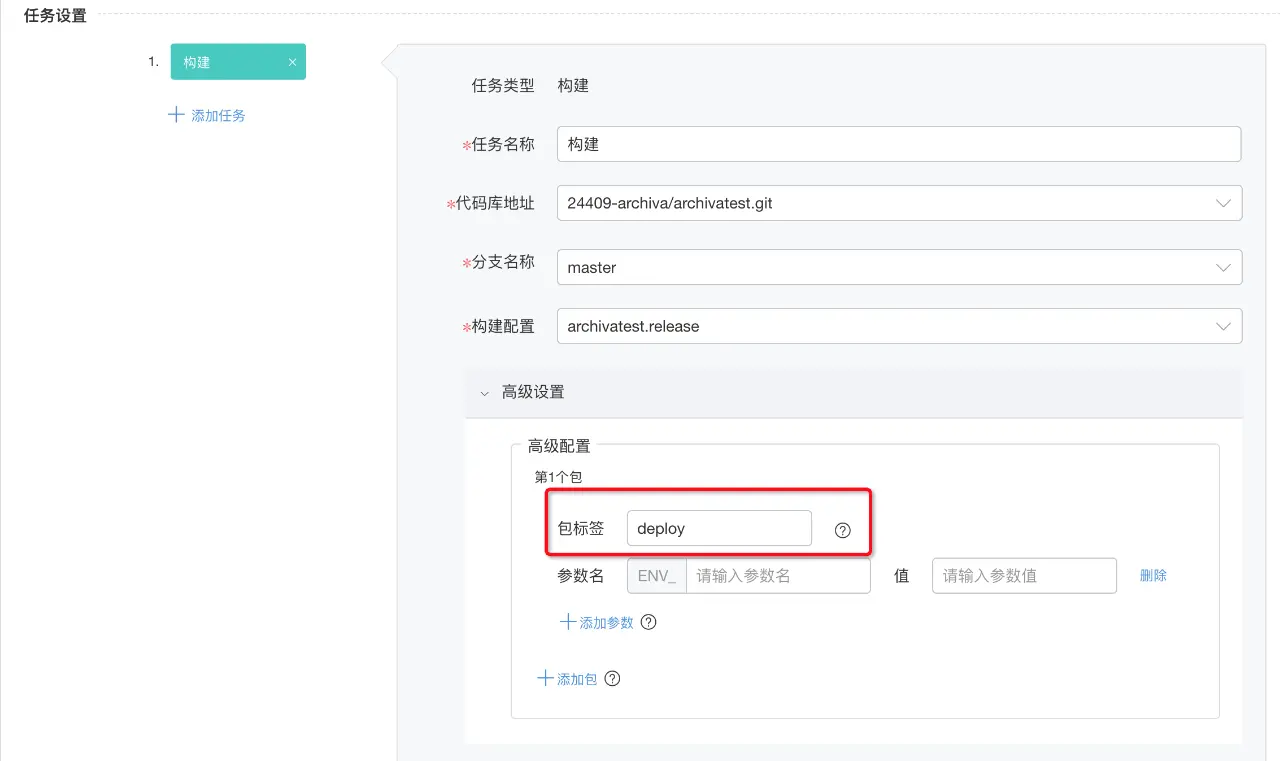Click the 请输入参数值 input field
Viewport: 1280px width, 761px height.
1024,576
